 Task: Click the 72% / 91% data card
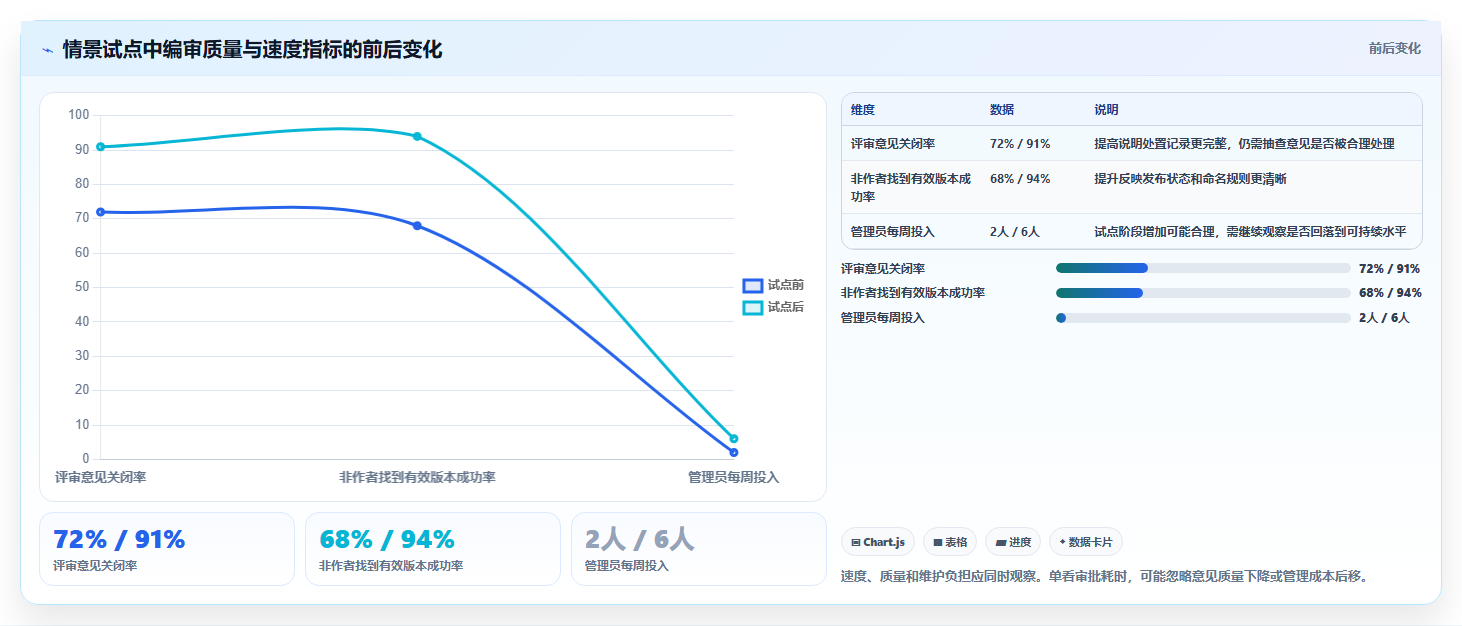coord(167,549)
